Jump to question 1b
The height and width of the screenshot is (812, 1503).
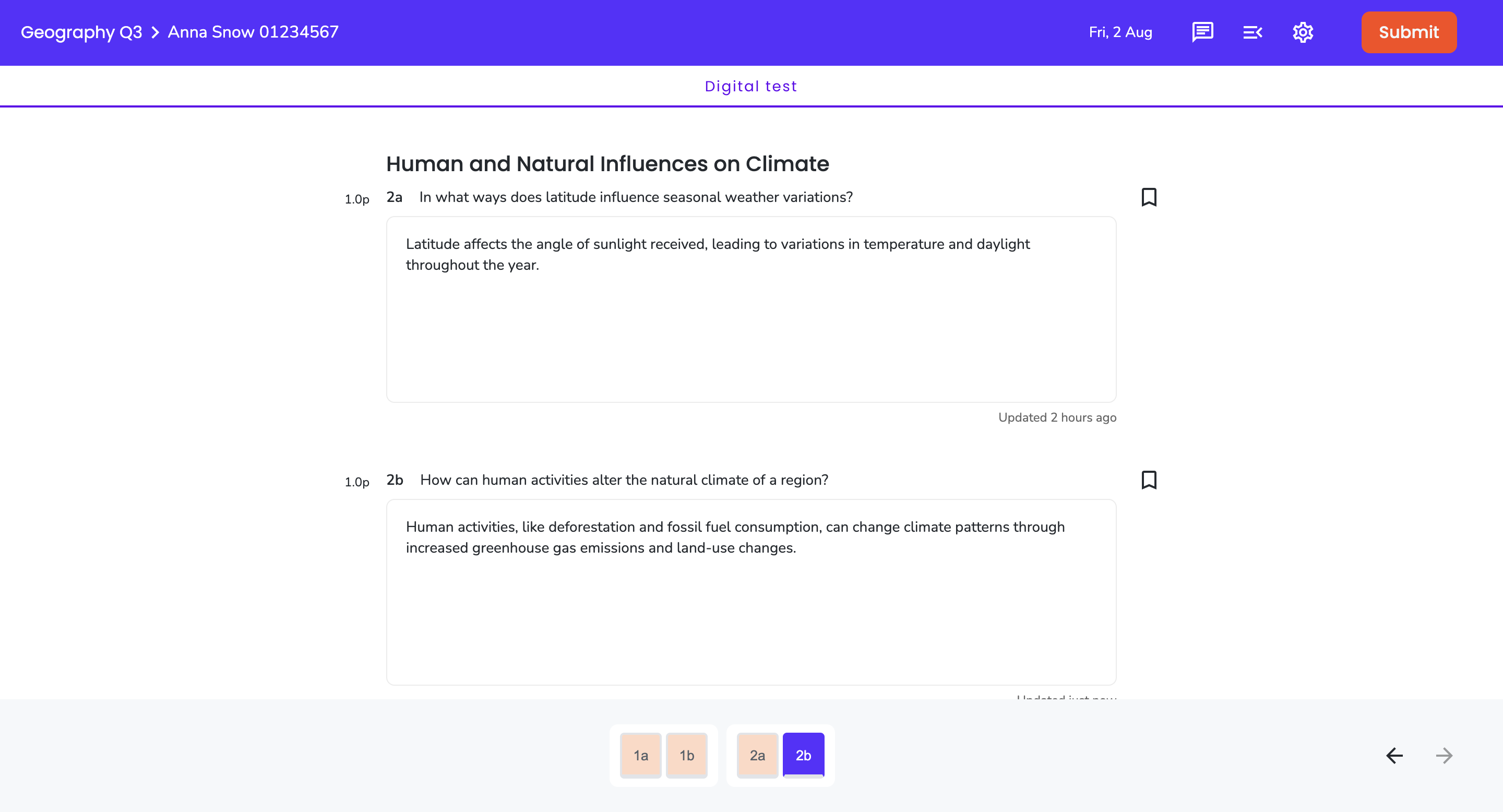pyautogui.click(x=687, y=756)
